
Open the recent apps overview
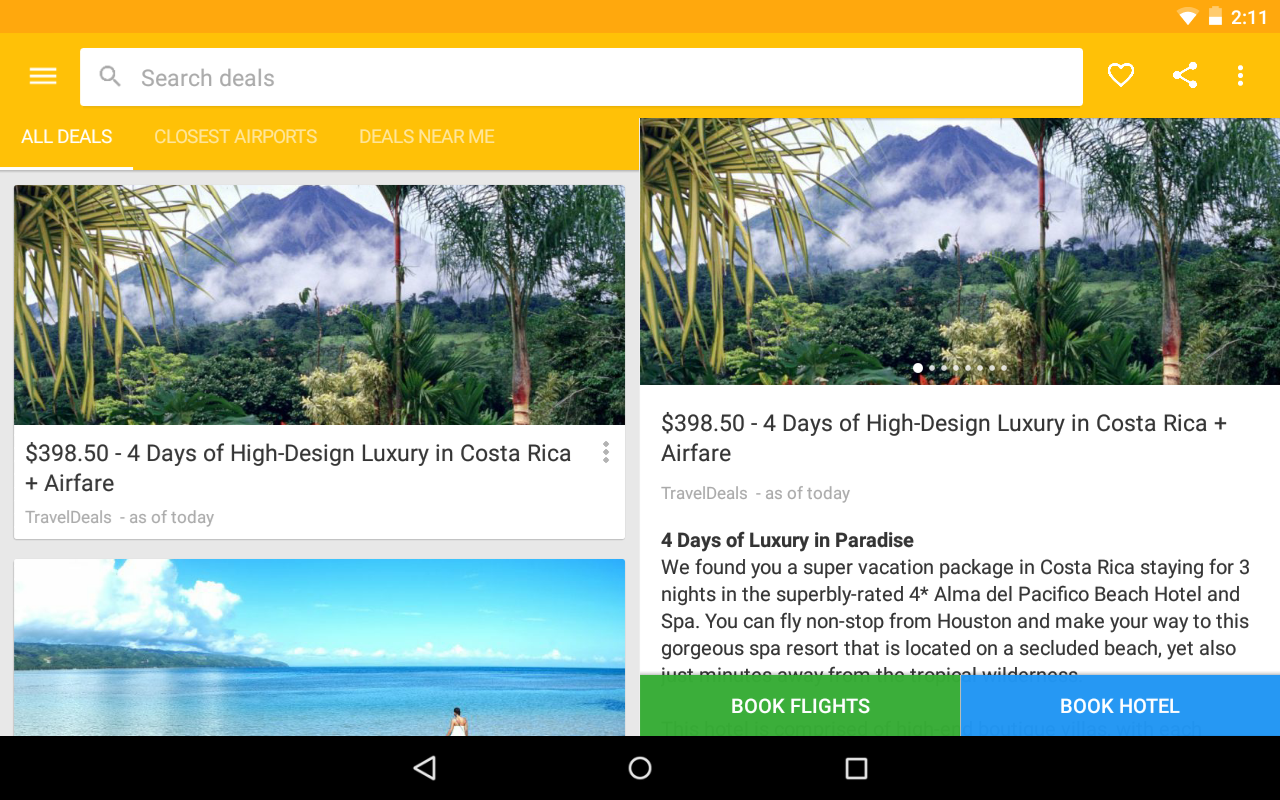click(x=856, y=768)
